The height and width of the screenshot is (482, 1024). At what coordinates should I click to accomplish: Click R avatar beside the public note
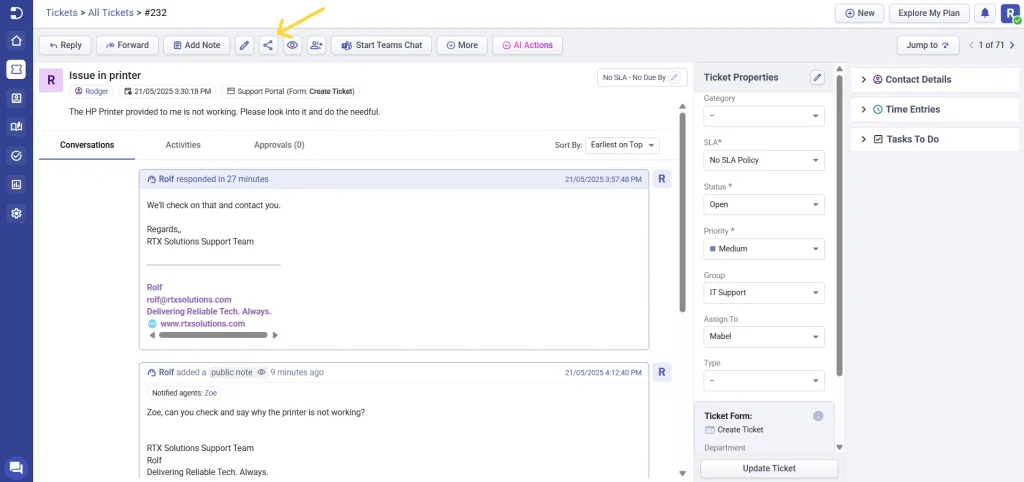point(662,372)
